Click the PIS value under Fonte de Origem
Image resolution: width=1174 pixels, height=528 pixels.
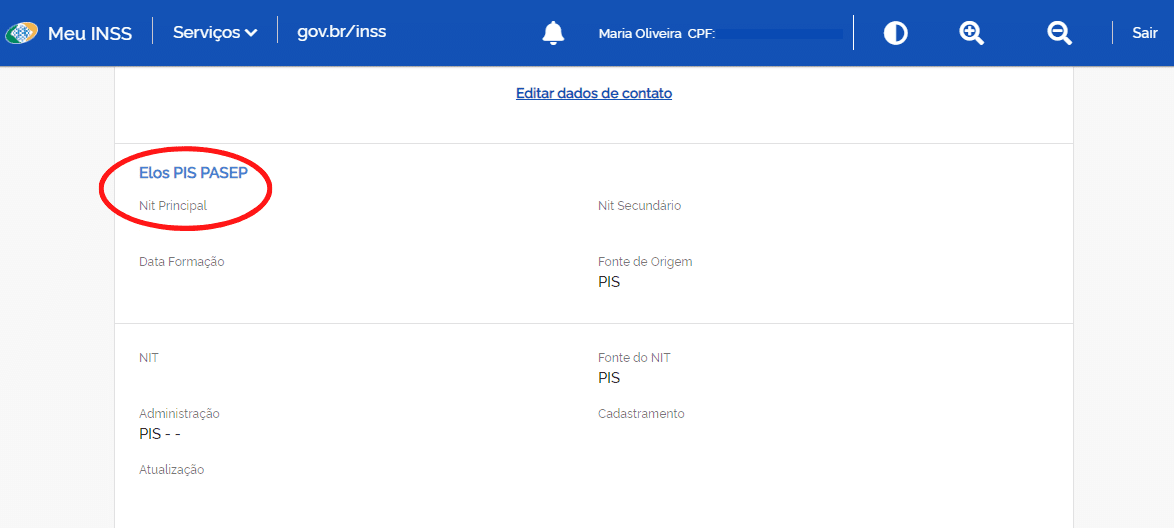(x=609, y=282)
